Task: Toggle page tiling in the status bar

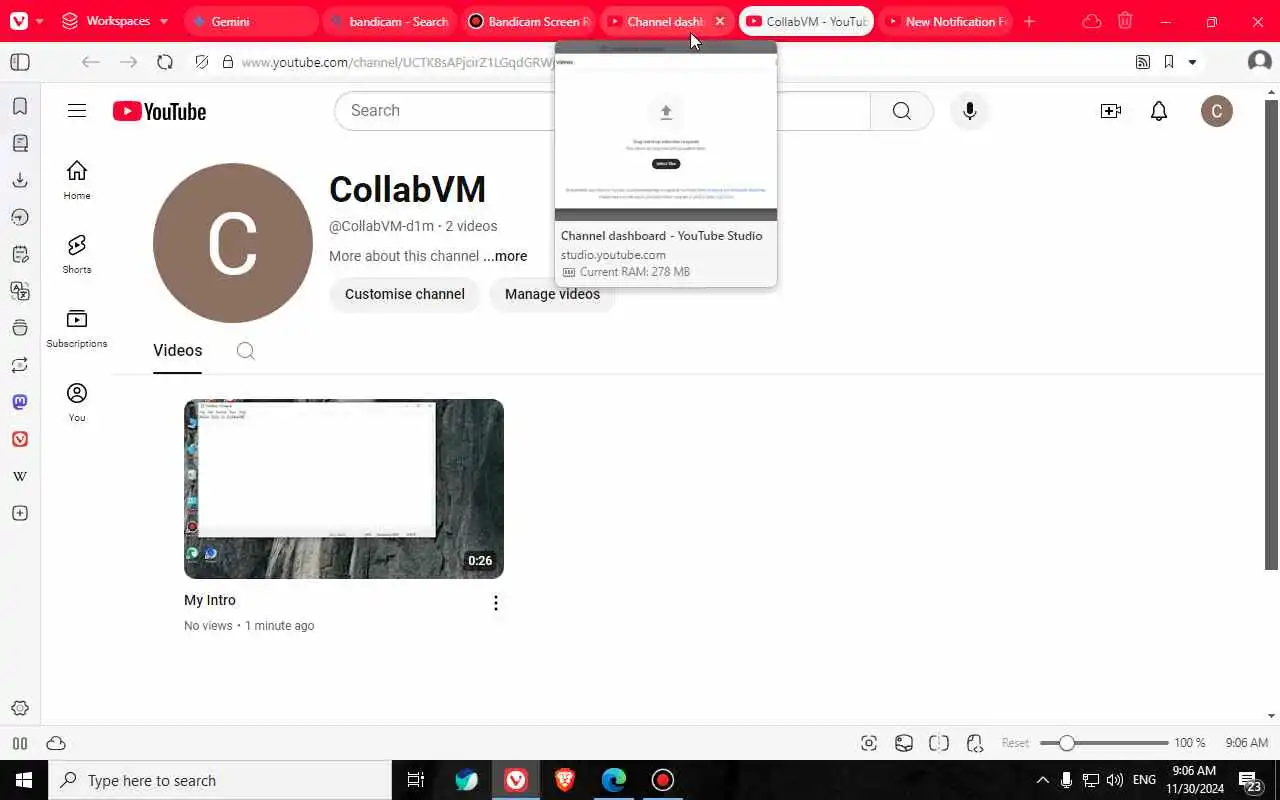Action: (x=939, y=743)
